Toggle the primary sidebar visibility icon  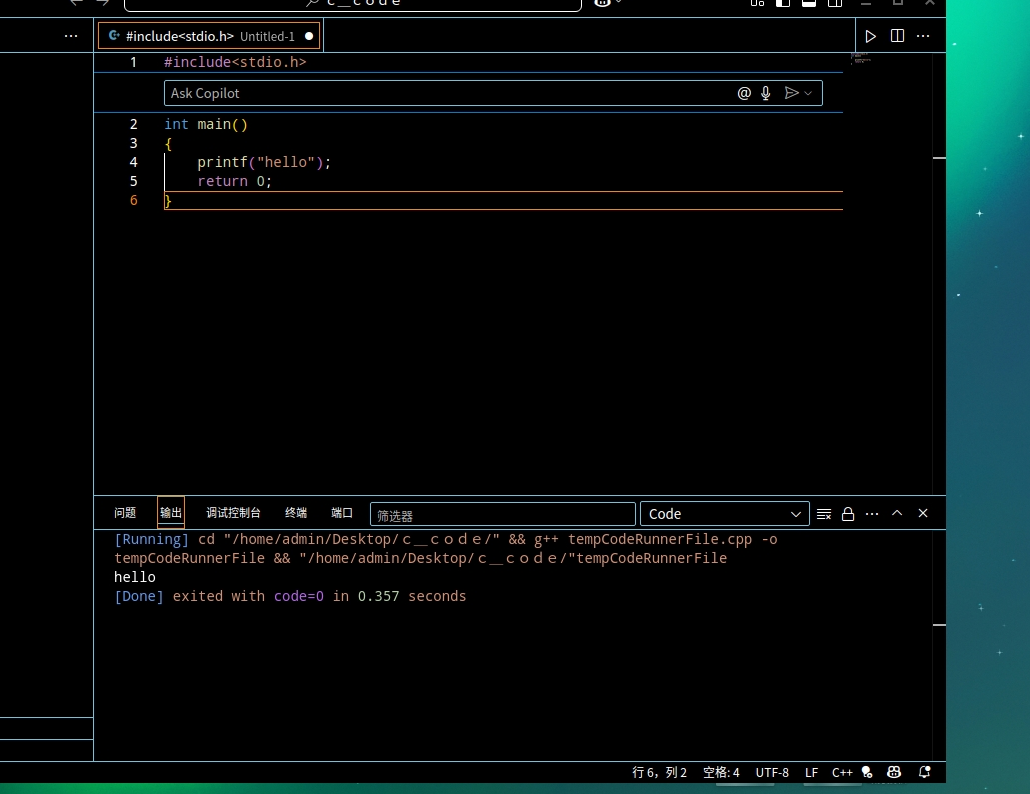783,4
